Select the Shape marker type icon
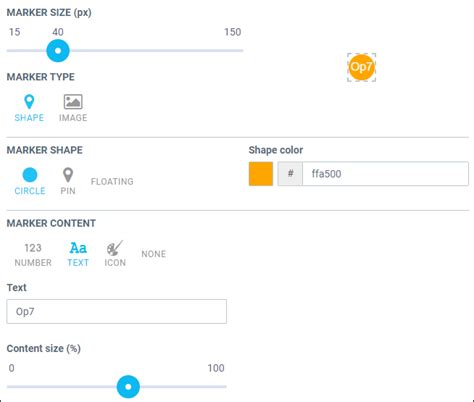 (29, 102)
